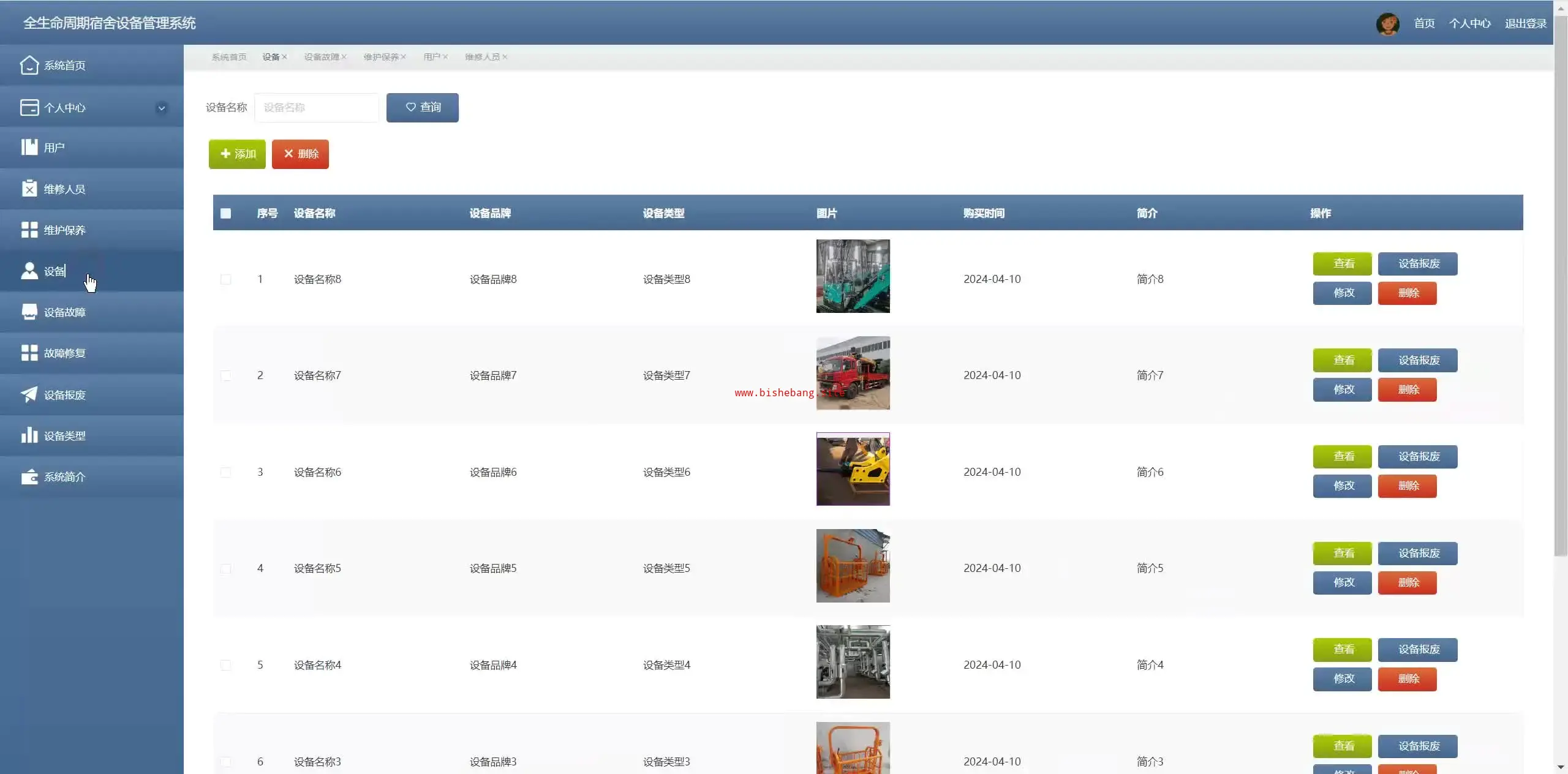The height and width of the screenshot is (774, 1568).
Task: Click the inbox icon next to 设备故障
Action: 29,312
